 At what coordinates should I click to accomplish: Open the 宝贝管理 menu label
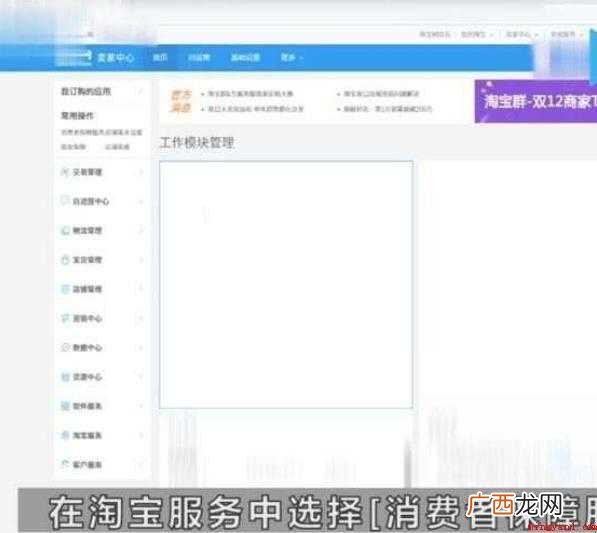[87, 260]
